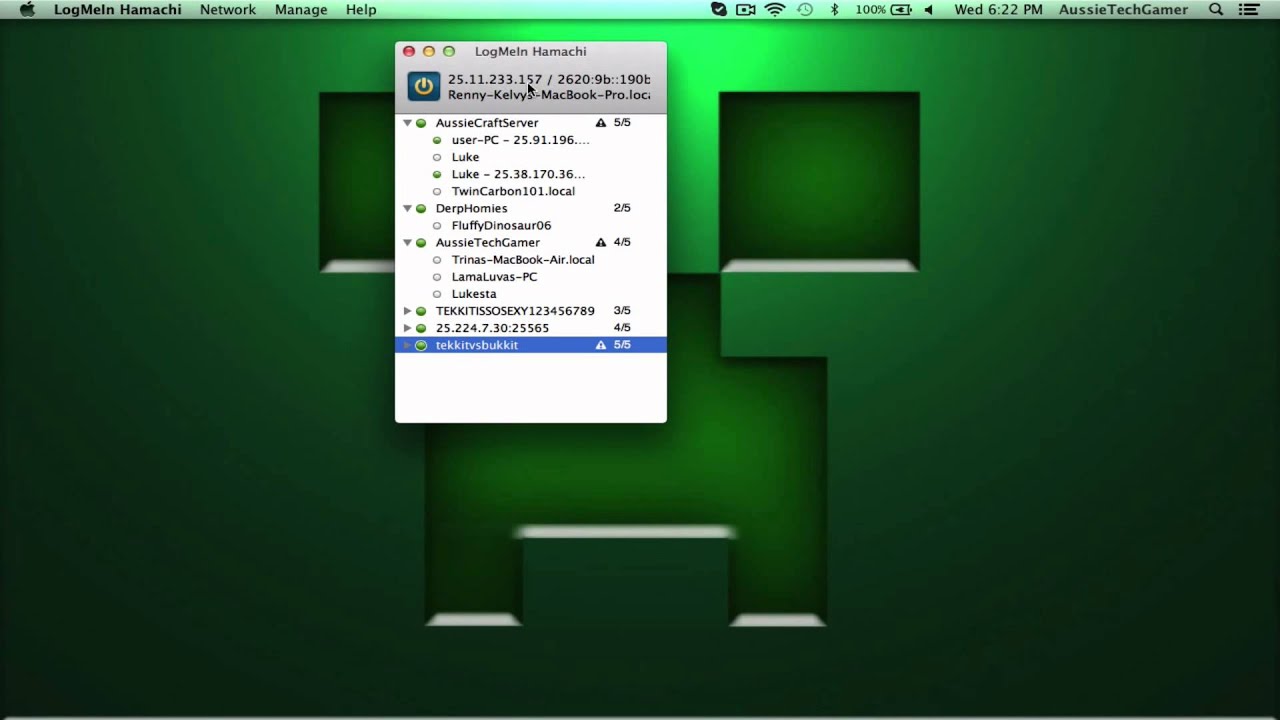Image resolution: width=1280 pixels, height=720 pixels.
Task: Open the Manage menu
Action: point(301,9)
